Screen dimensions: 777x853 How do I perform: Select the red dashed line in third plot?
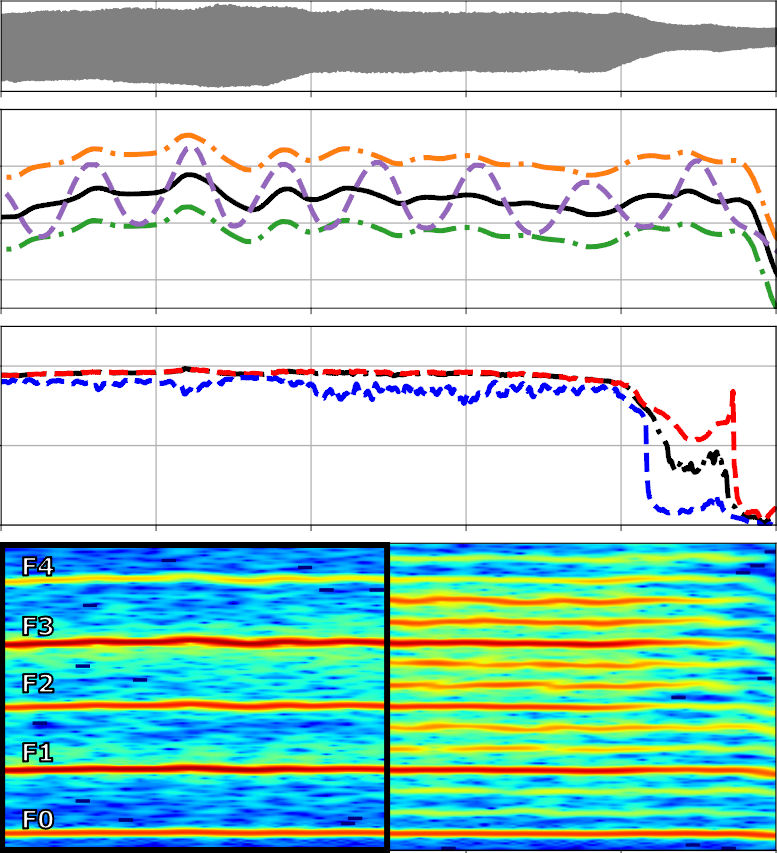tap(300, 372)
